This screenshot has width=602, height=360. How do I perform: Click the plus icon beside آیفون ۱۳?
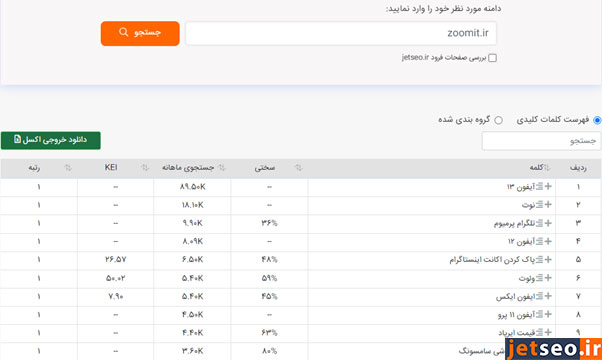[x=548, y=187]
